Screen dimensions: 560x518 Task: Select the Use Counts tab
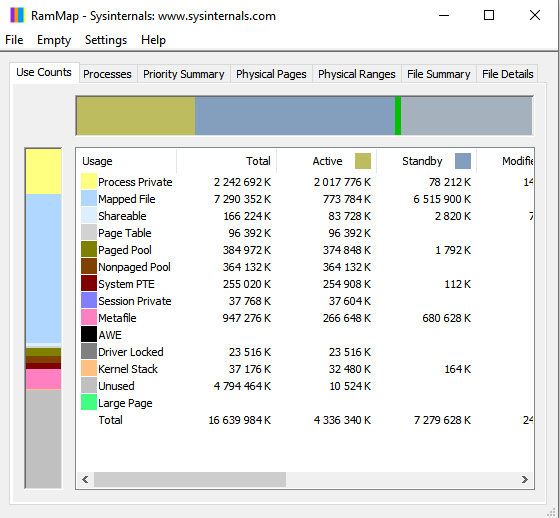pyautogui.click(x=44, y=72)
